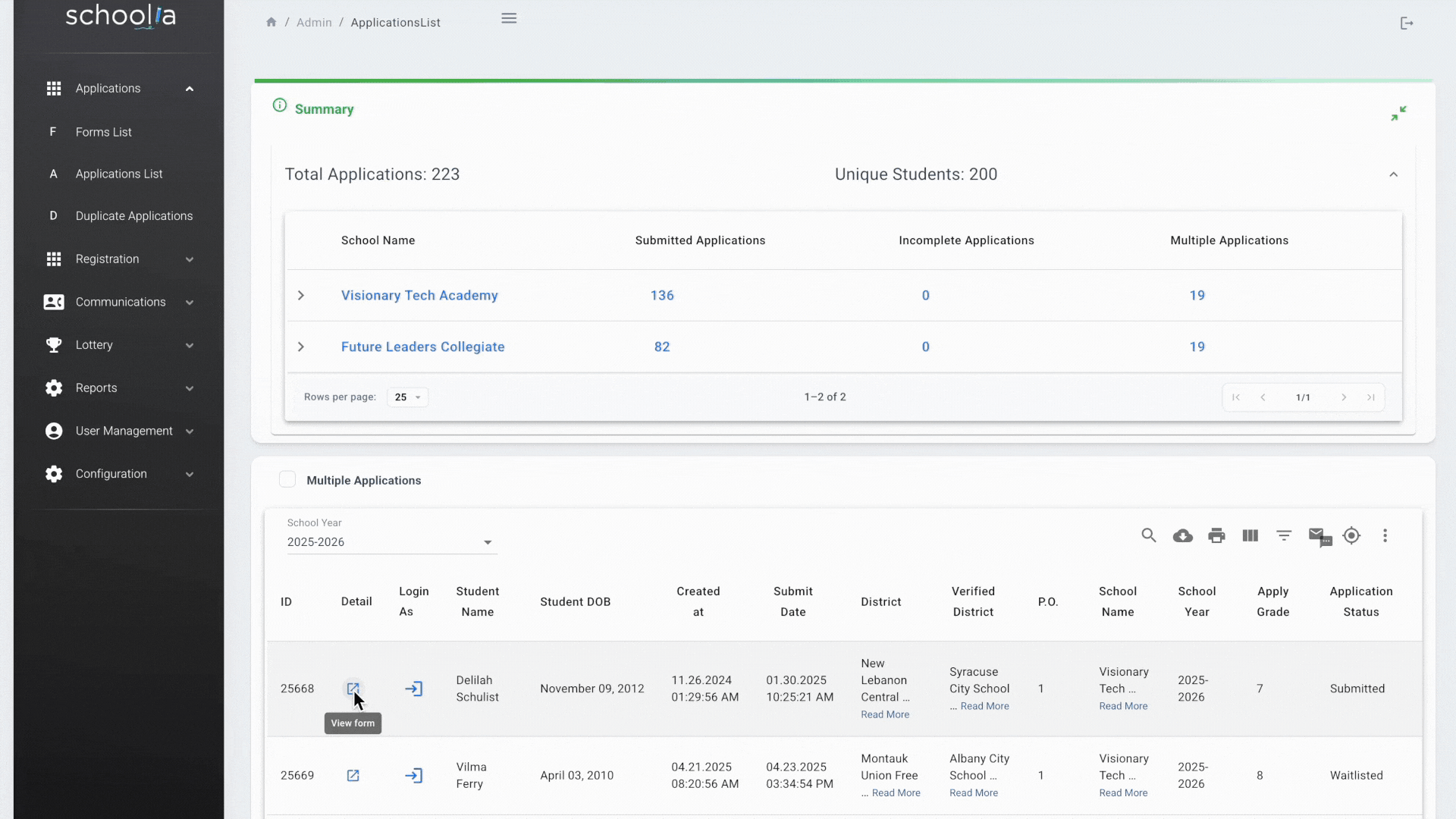1456x819 pixels.
Task: Click the filter list icon
Action: 1284,536
